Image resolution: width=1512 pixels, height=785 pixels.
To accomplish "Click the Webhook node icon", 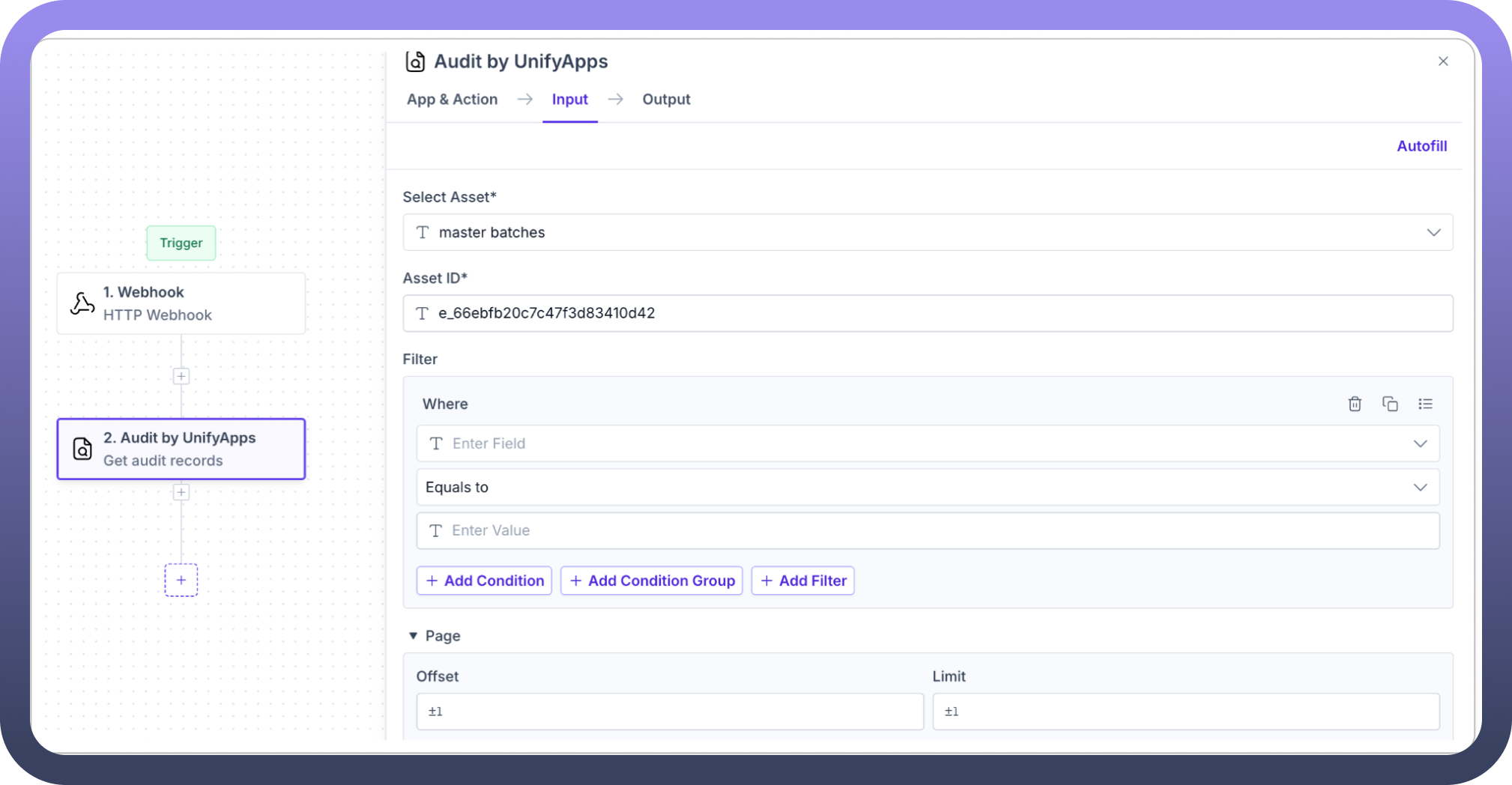I will [x=82, y=303].
